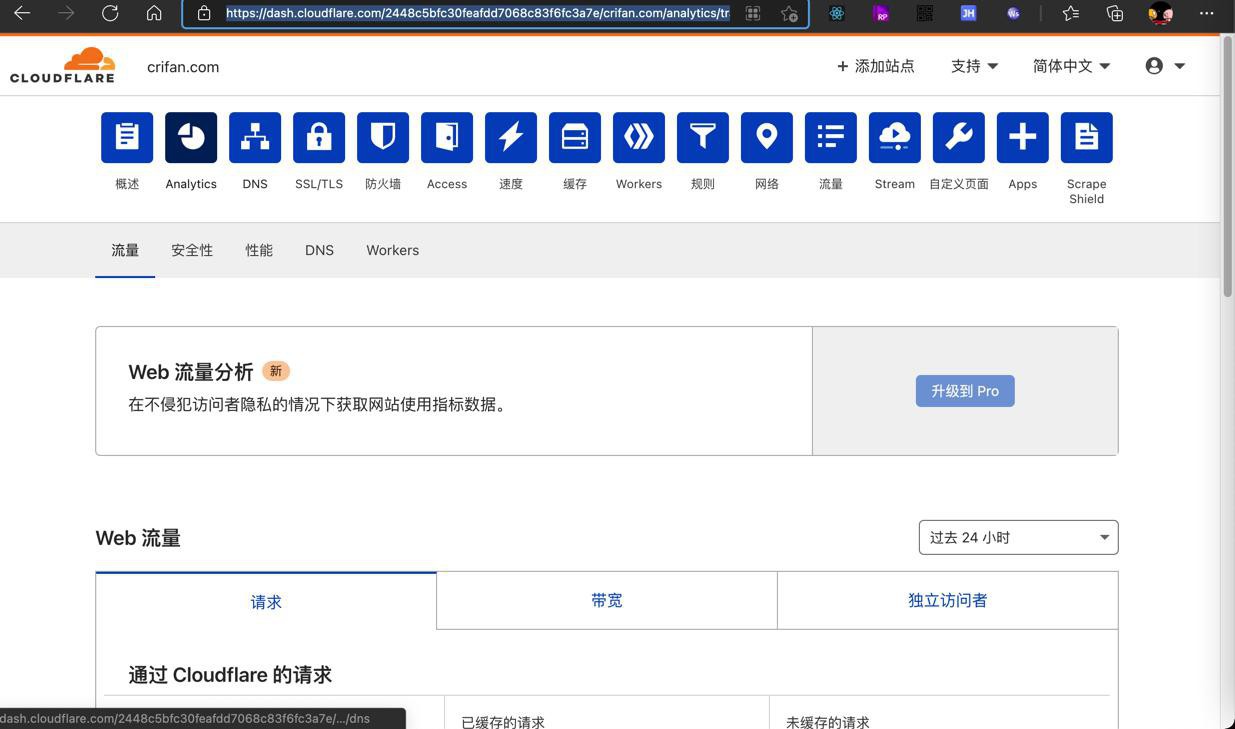Open the 网络 location pin icon
Image resolution: width=1235 pixels, height=729 pixels.
tap(767, 137)
